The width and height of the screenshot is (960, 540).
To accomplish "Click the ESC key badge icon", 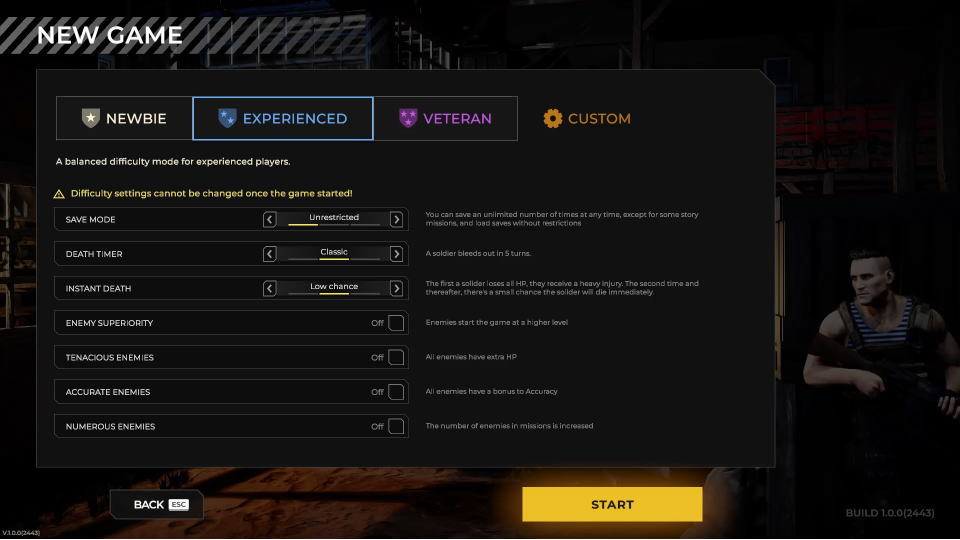I will coord(178,505).
